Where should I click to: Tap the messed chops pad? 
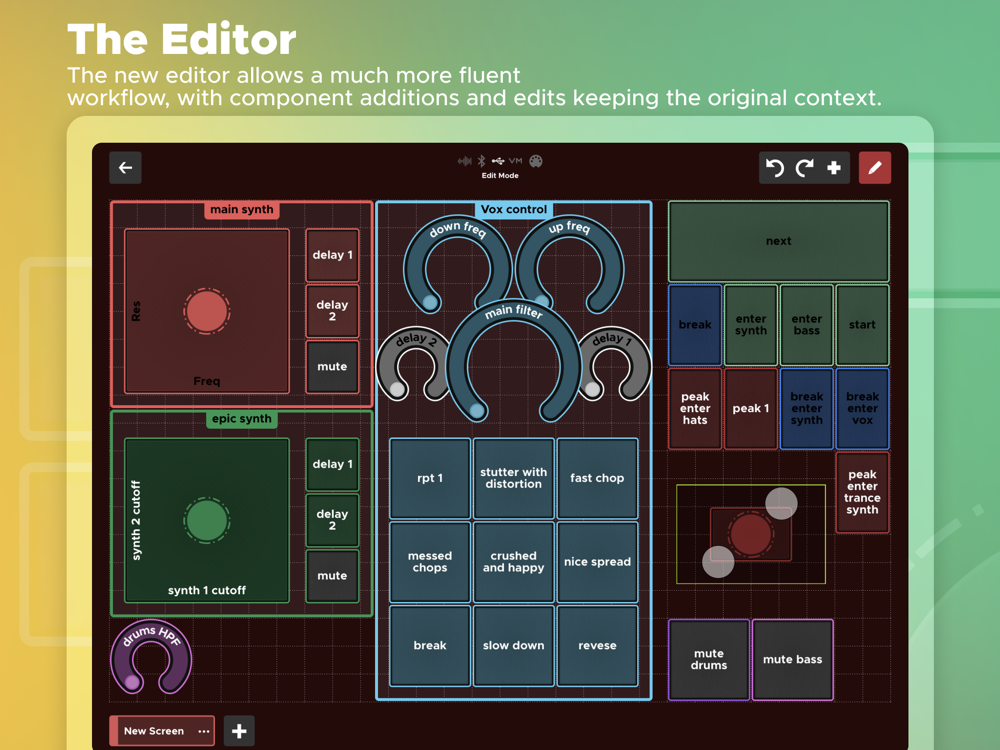430,562
